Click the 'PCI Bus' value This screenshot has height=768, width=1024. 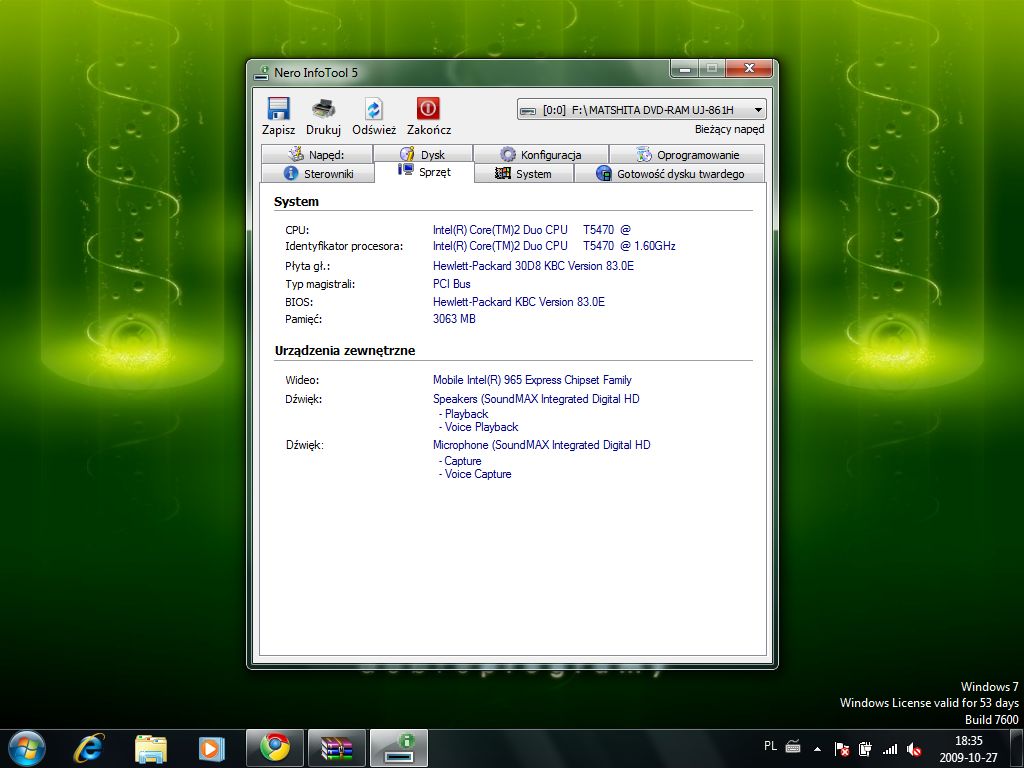point(451,284)
